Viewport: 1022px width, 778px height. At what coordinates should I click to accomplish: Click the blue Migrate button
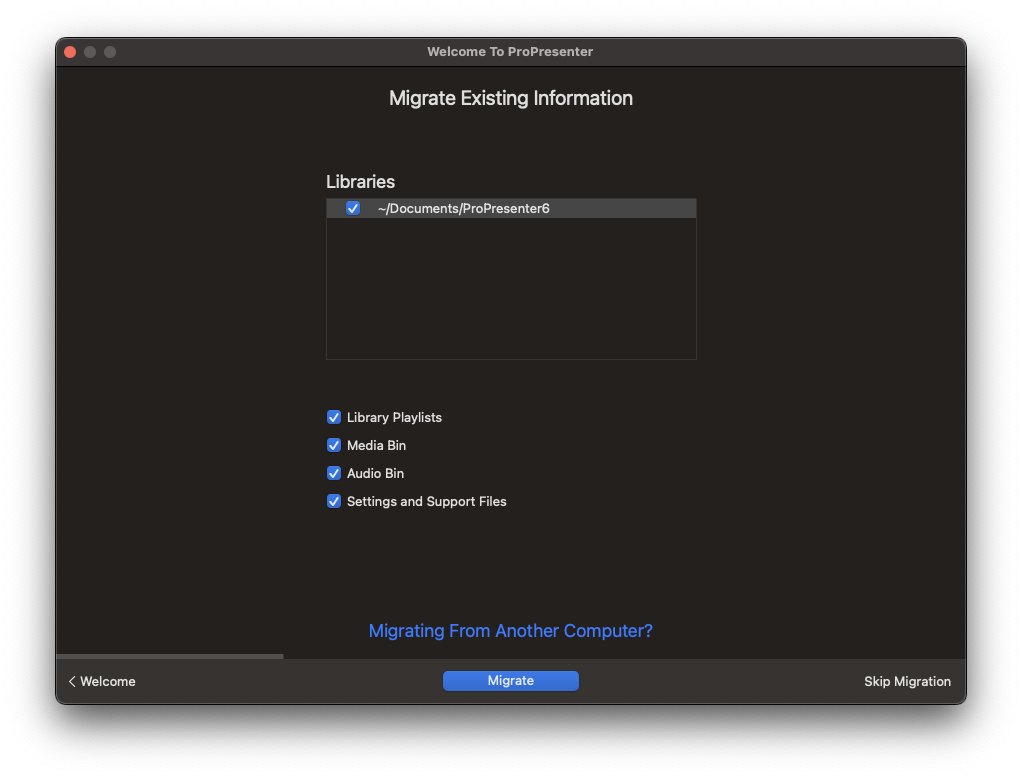(x=510, y=681)
